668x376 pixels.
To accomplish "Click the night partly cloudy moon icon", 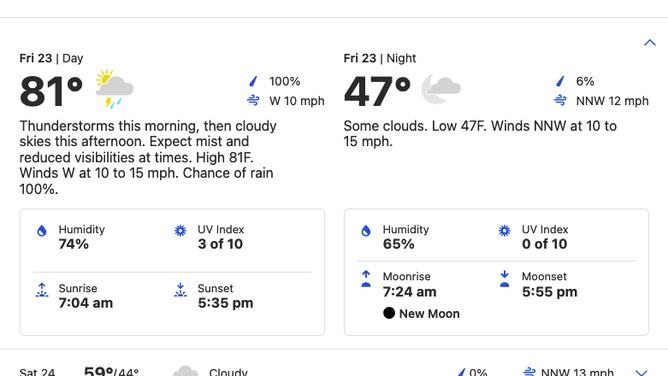I will (441, 89).
